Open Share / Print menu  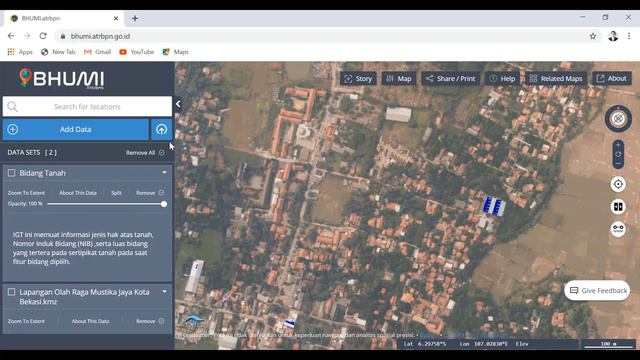[451, 79]
